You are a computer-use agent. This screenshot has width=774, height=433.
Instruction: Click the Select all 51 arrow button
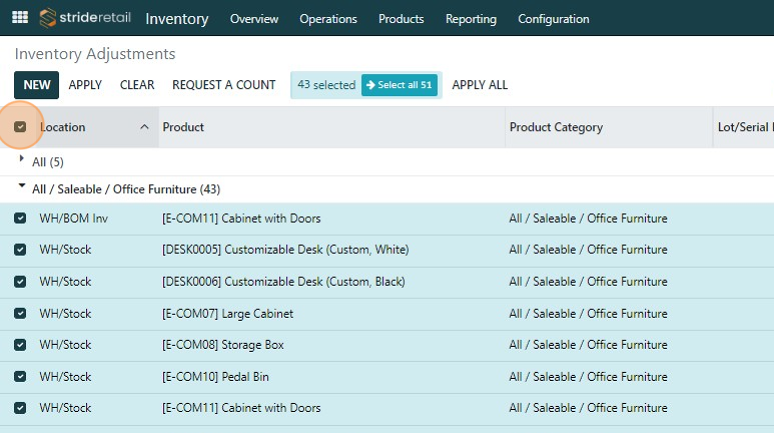click(399, 85)
